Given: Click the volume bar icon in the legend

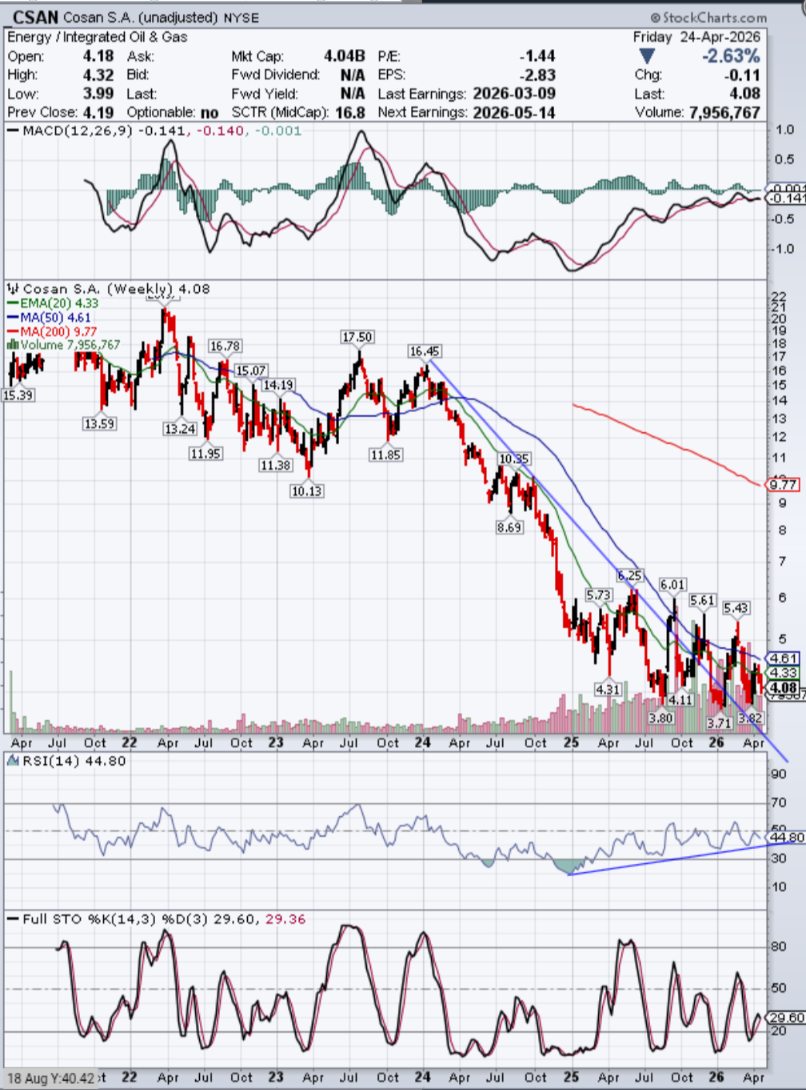Looking at the screenshot, I should [13, 345].
